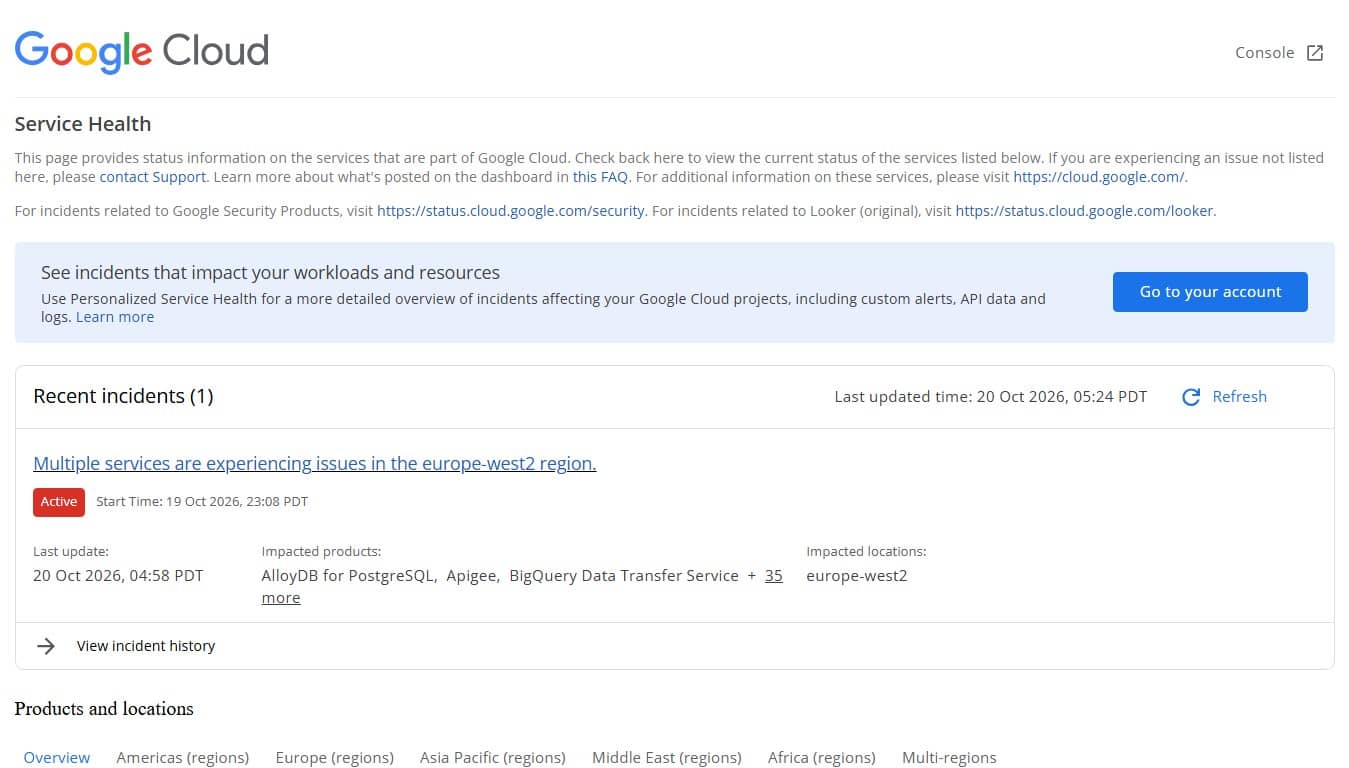Screen dimensions: 1349x768
Task: Visit the cloud.google.com link
Action: coord(1099,177)
